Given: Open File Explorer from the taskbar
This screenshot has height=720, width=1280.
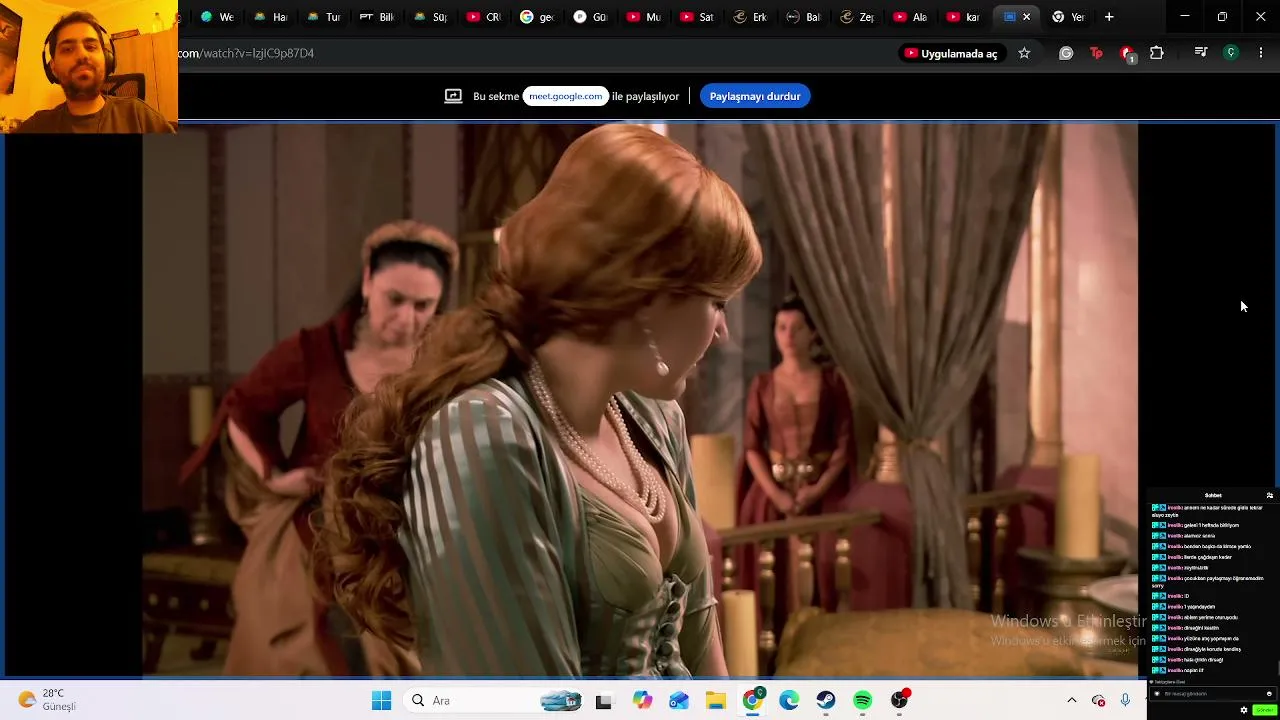Looking at the screenshot, I should [715, 701].
